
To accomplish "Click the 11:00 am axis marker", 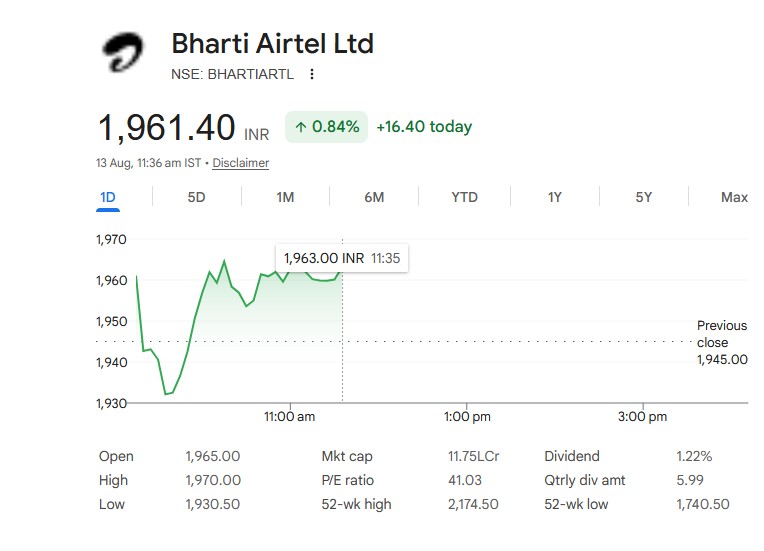I will point(289,417).
